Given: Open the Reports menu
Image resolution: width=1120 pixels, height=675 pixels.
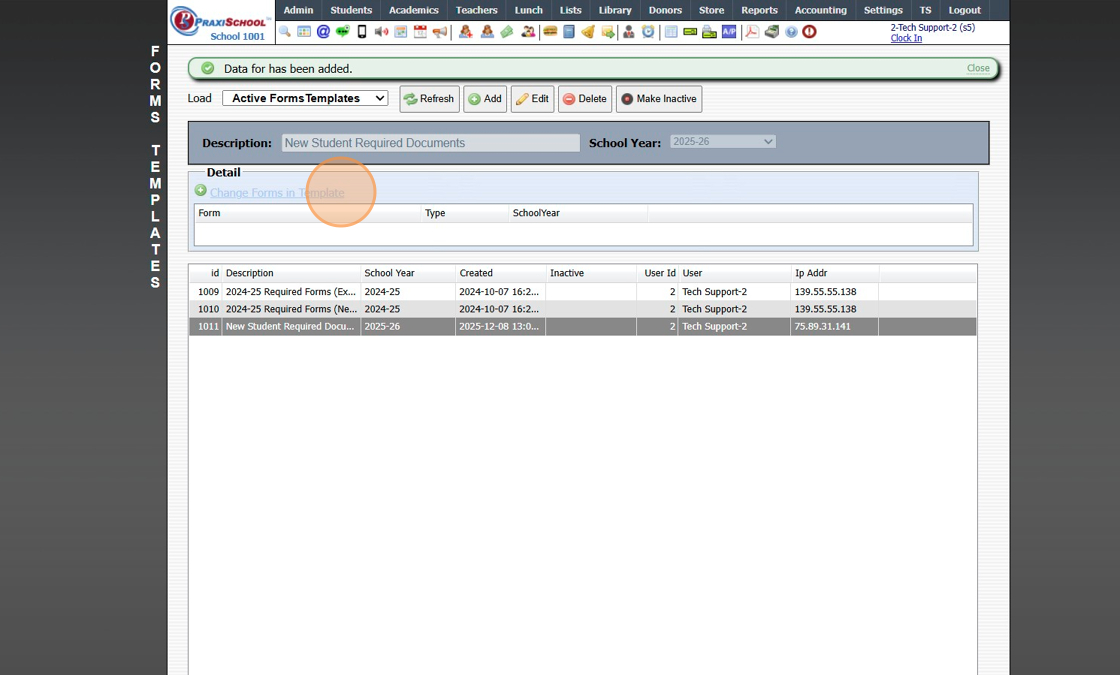Looking at the screenshot, I should click(x=759, y=10).
